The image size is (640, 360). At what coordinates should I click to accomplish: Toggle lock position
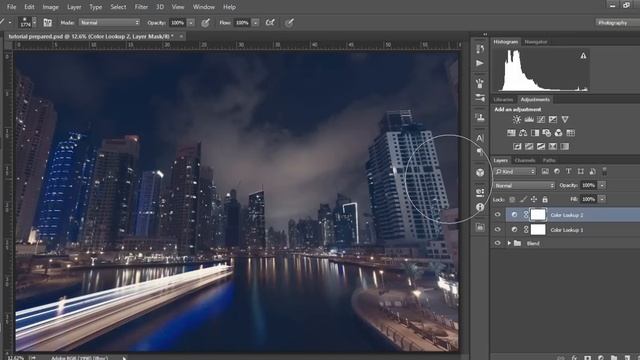(x=534, y=199)
